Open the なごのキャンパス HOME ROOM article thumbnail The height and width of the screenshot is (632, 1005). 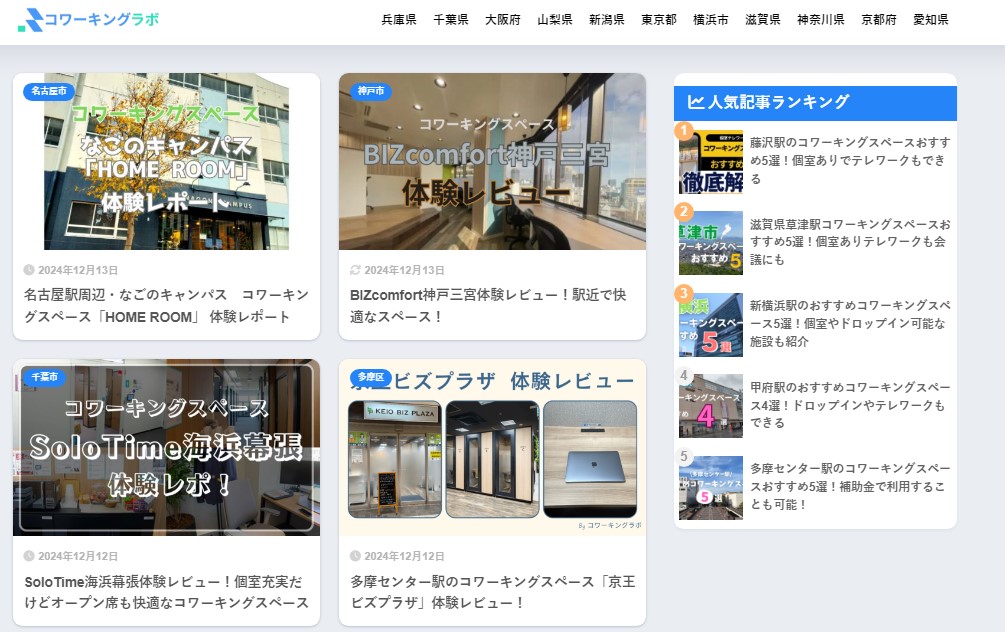[166, 162]
